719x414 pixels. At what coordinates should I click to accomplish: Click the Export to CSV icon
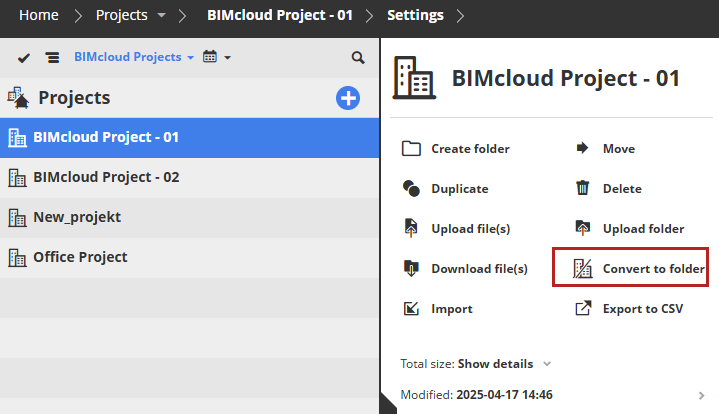coord(583,309)
